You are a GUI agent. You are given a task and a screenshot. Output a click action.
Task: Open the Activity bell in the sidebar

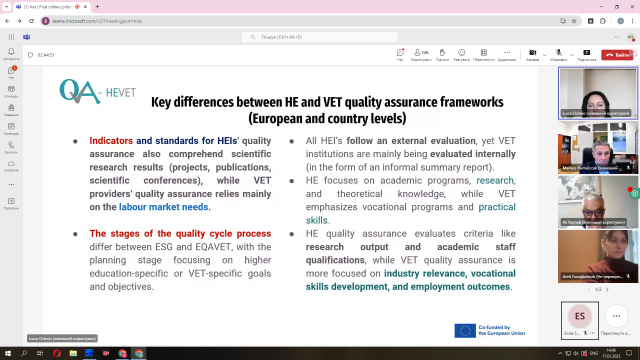tap(11, 53)
